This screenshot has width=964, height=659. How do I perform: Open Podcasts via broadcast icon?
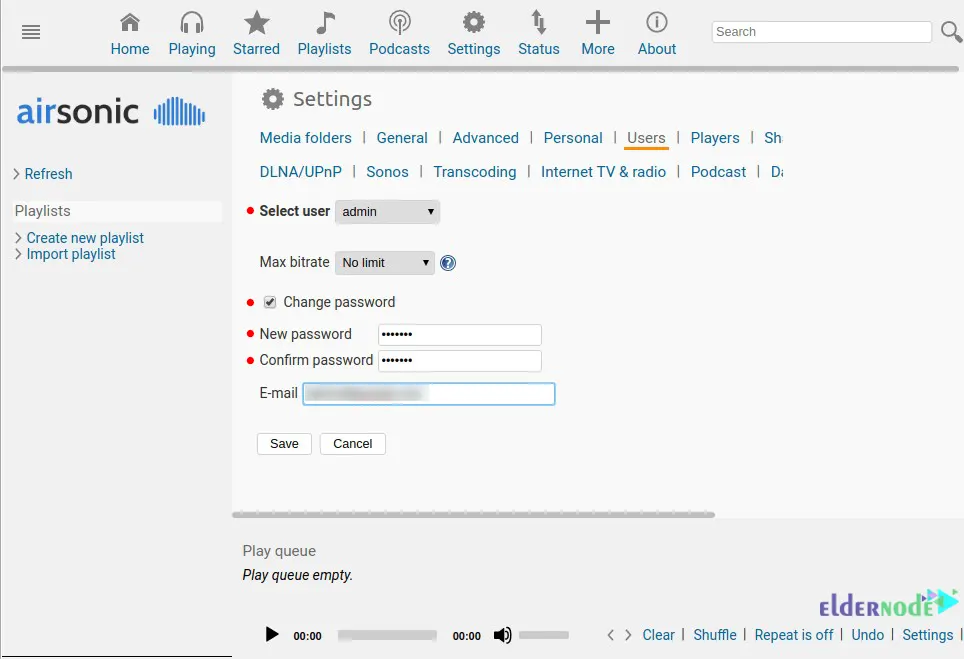point(399,23)
